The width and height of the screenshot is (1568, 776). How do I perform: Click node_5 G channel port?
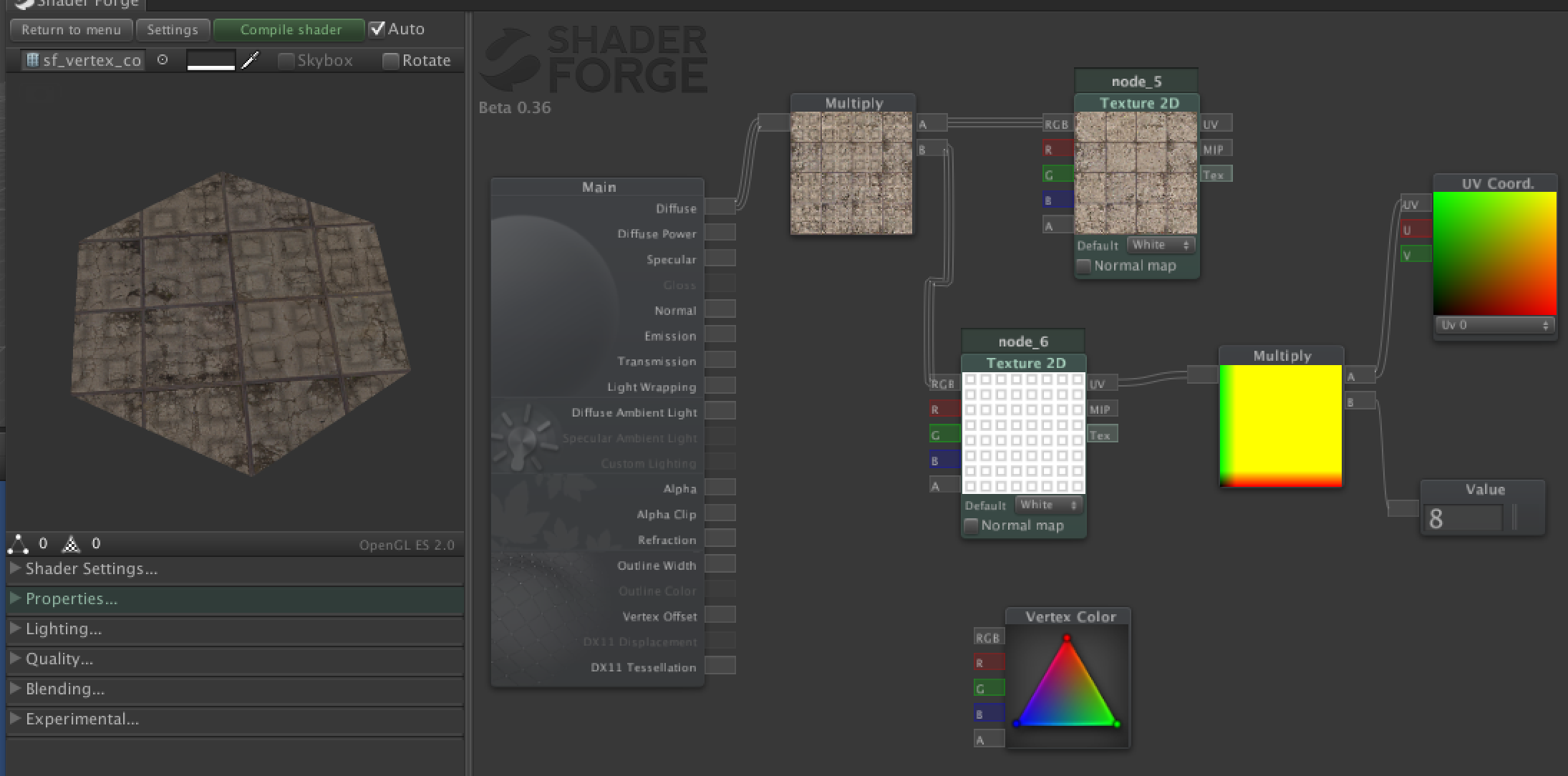(x=1058, y=174)
